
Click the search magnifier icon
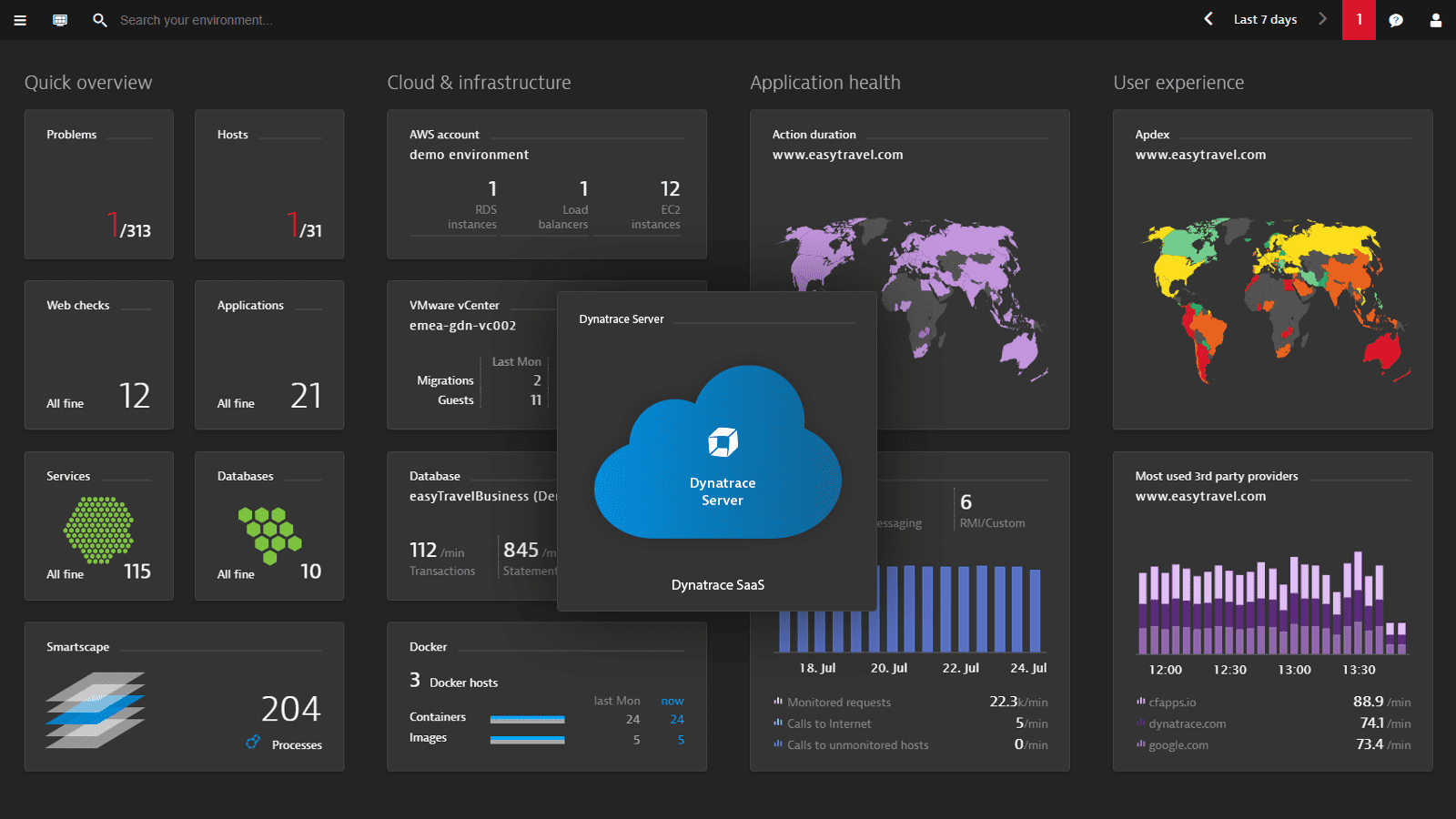pyautogui.click(x=100, y=20)
